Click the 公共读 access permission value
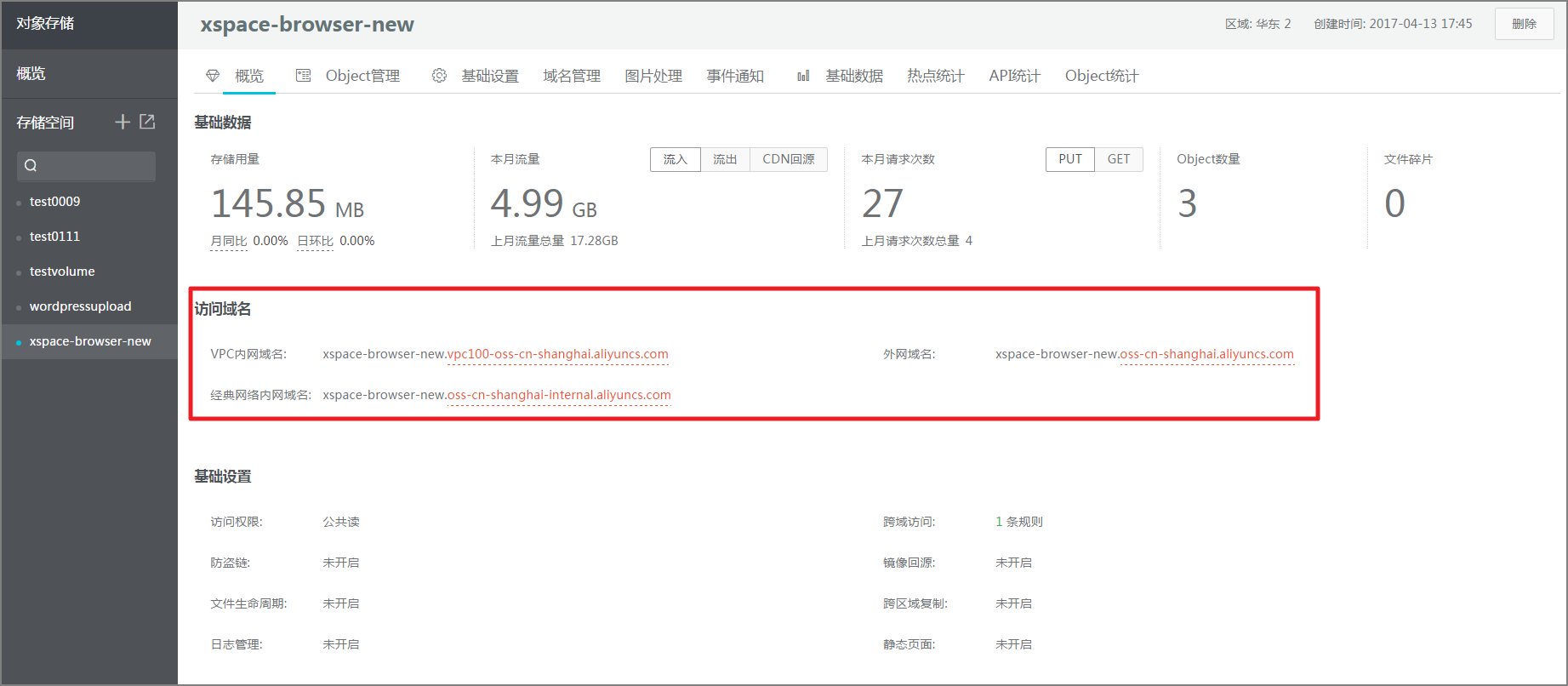The image size is (1568, 686). point(341,522)
